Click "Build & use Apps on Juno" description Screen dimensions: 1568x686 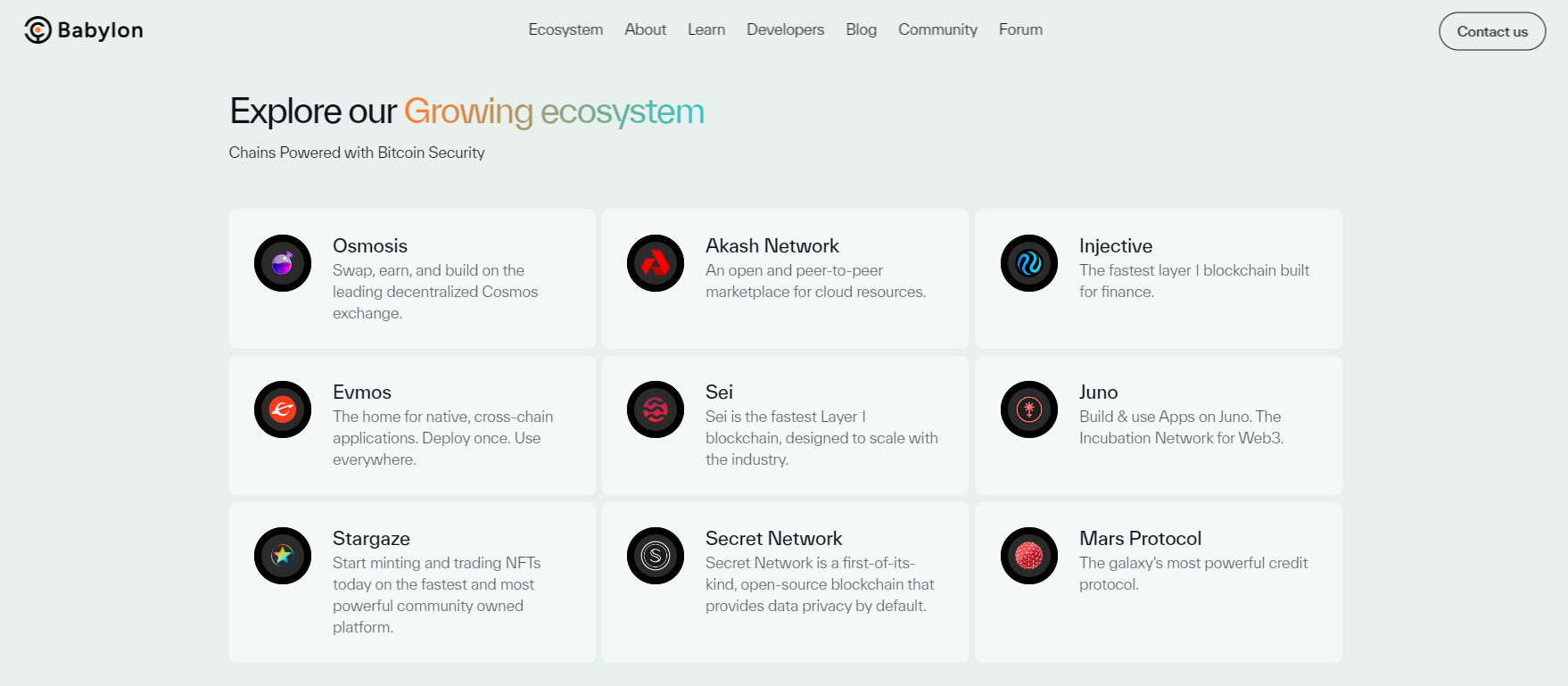point(1182,427)
